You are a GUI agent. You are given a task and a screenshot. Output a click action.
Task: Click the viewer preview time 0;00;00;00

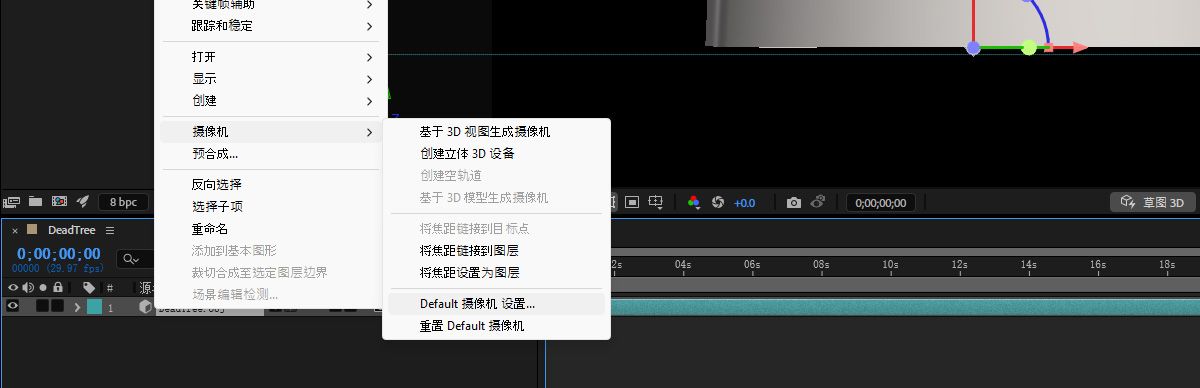point(881,202)
